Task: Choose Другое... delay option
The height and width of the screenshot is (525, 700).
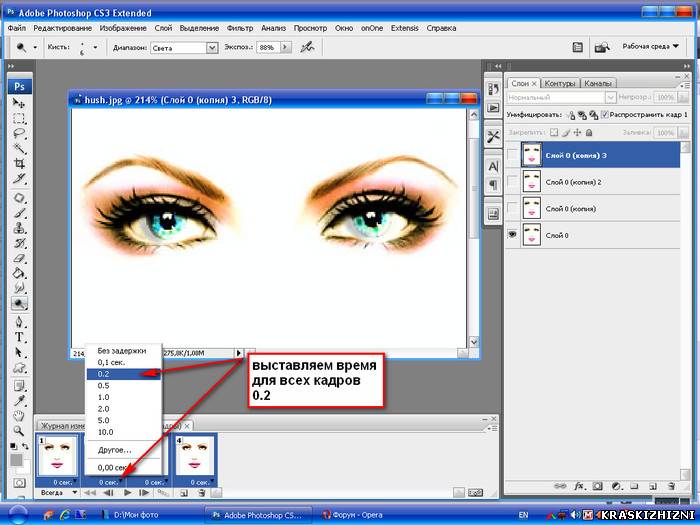Action: pyautogui.click(x=123, y=450)
